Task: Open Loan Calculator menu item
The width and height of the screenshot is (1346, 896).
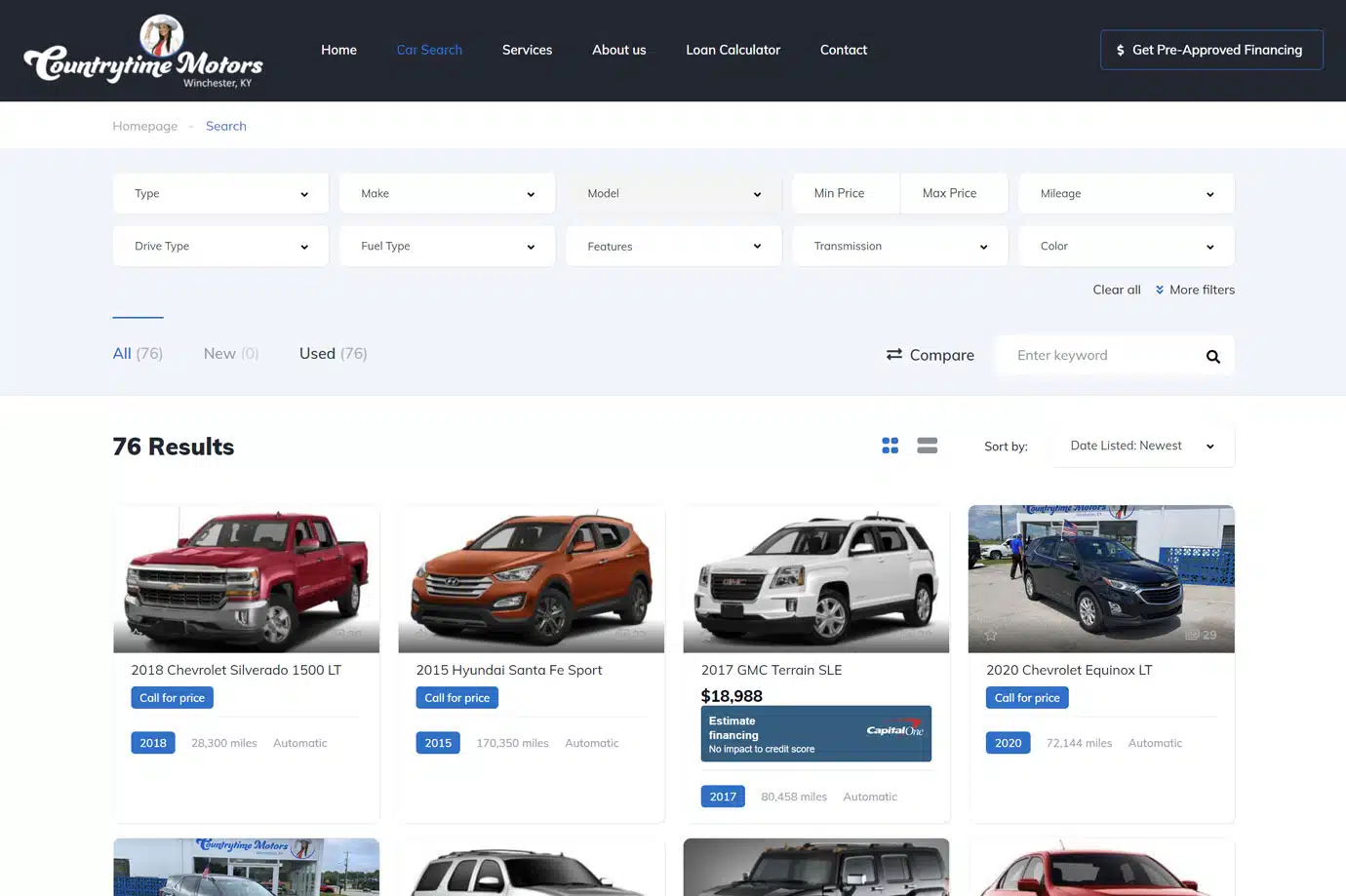Action: point(732,50)
